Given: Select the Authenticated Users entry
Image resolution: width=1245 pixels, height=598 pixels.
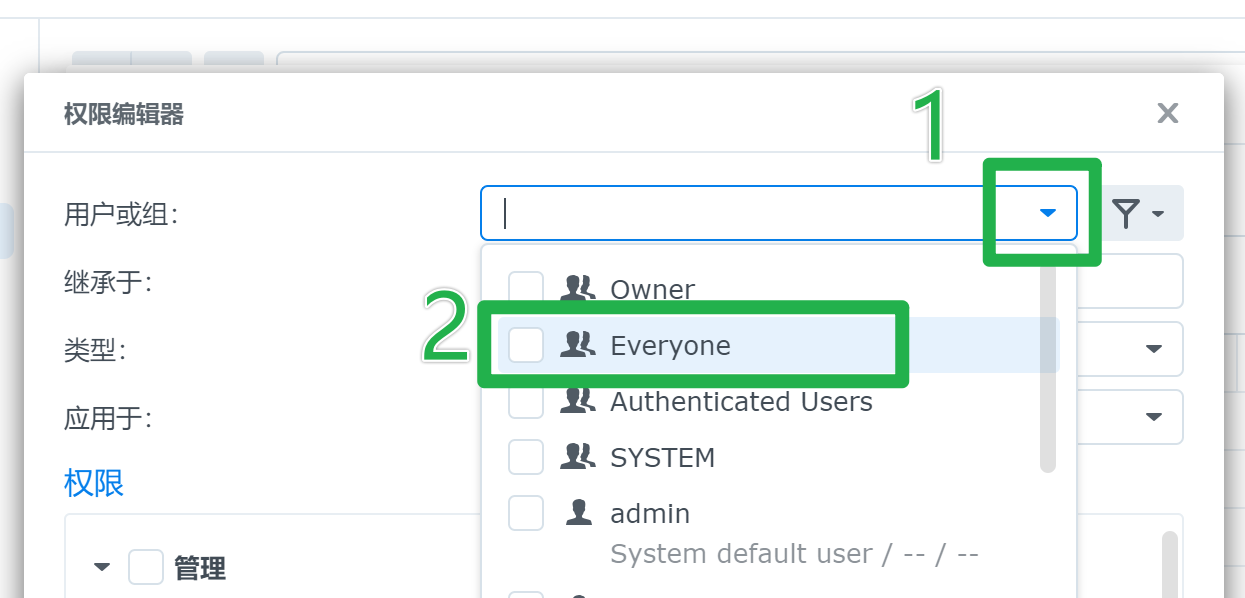Looking at the screenshot, I should tap(741, 402).
